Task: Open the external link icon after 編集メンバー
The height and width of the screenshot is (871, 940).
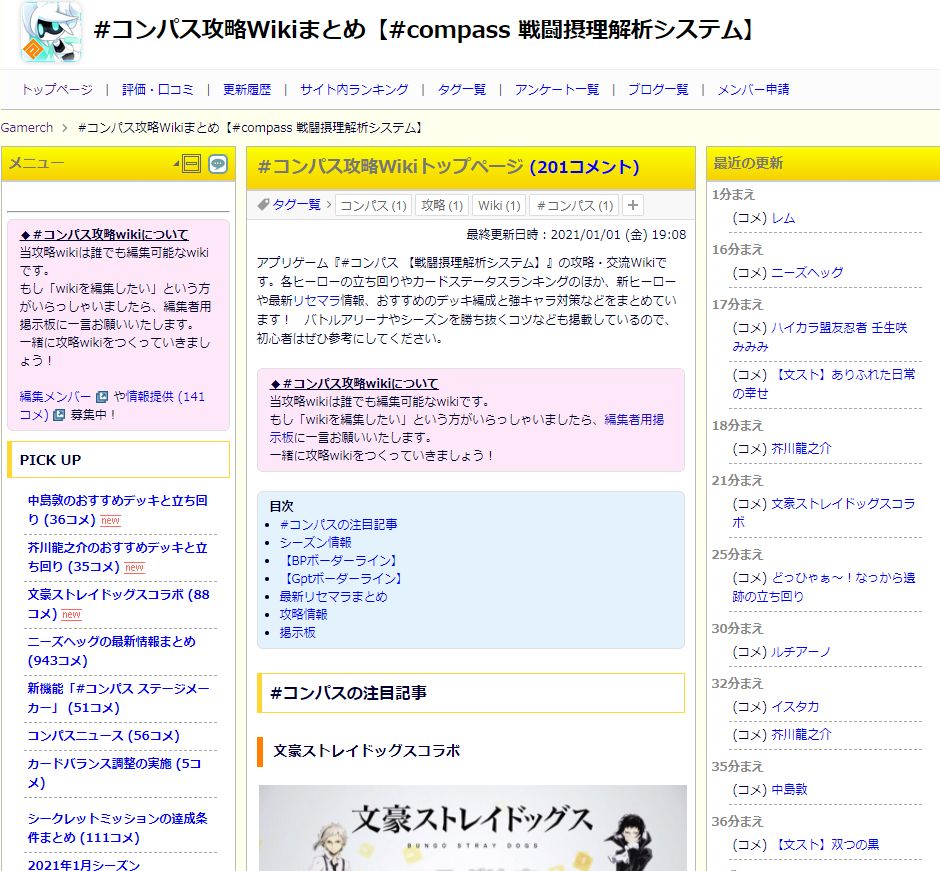Action: pyautogui.click(x=101, y=397)
